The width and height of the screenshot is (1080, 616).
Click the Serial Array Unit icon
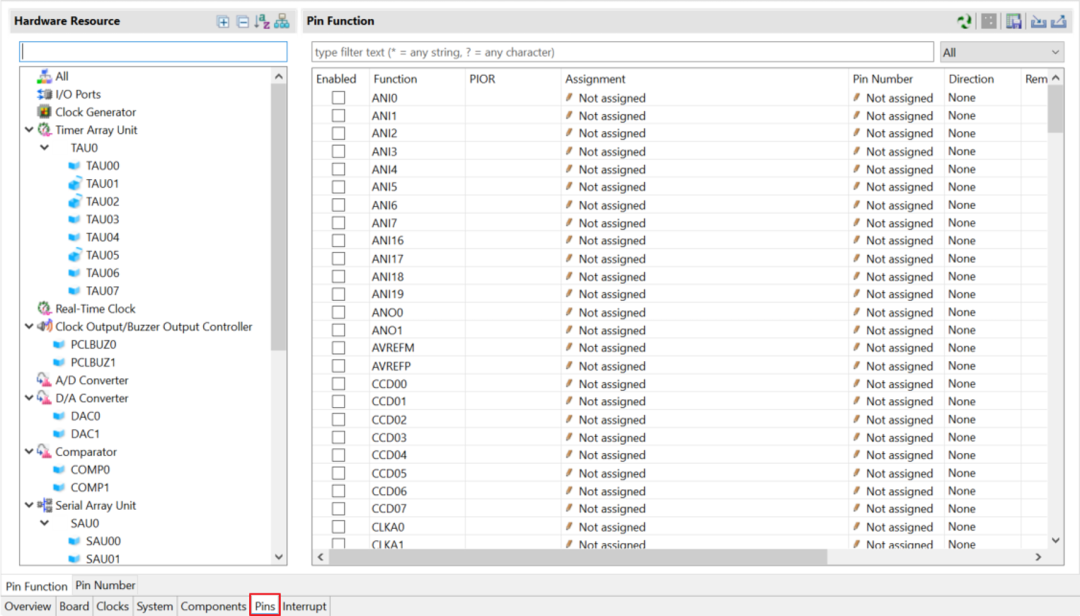tap(44, 505)
